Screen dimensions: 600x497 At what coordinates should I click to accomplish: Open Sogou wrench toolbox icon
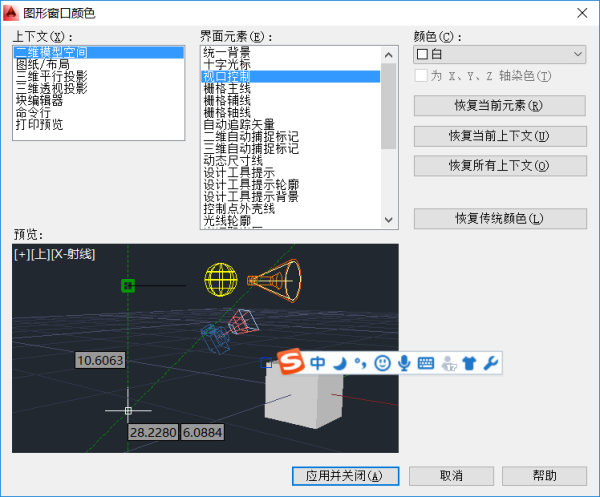(491, 363)
